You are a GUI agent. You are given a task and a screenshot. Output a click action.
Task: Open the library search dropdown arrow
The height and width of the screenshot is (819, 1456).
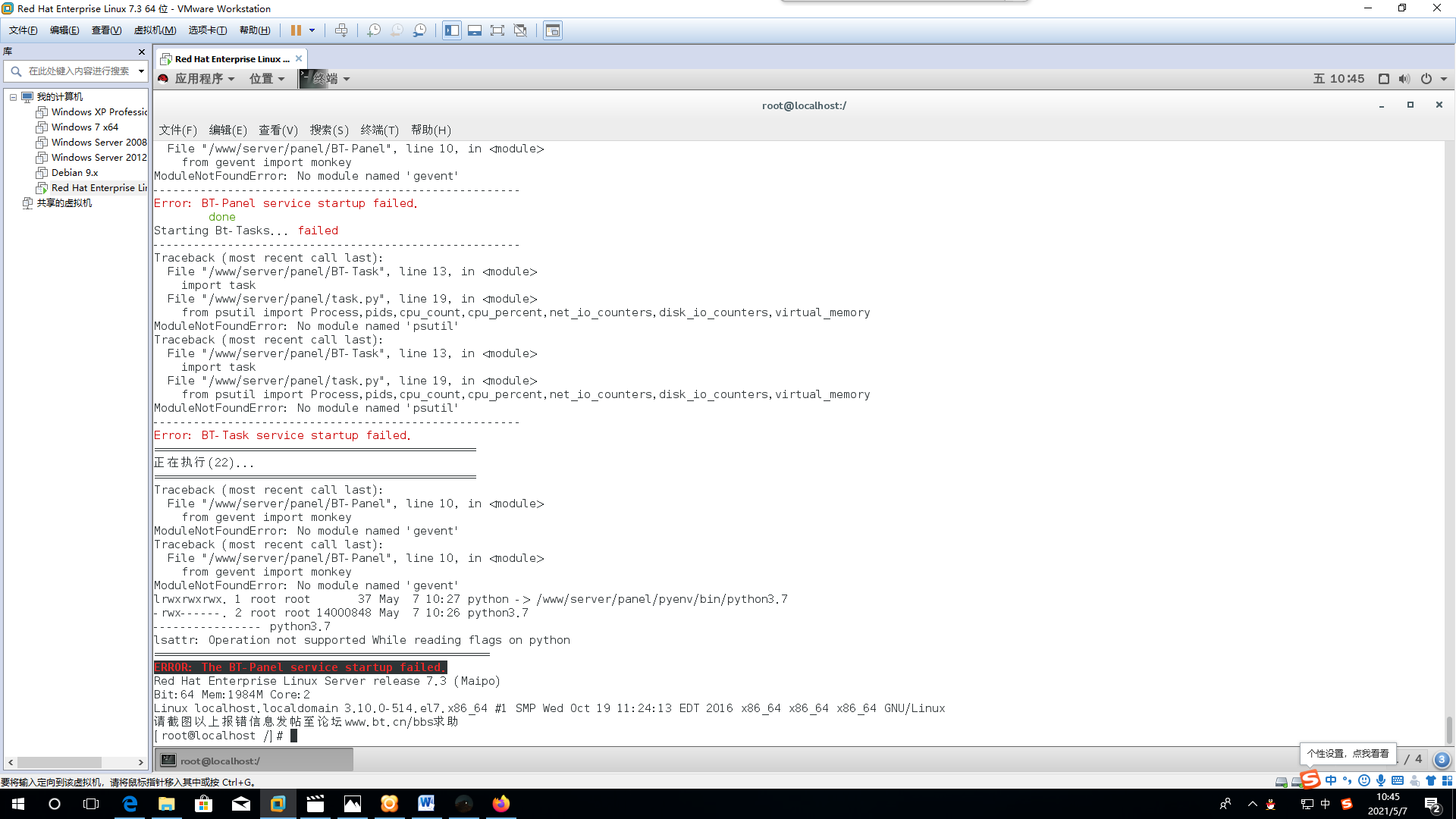click(x=141, y=71)
